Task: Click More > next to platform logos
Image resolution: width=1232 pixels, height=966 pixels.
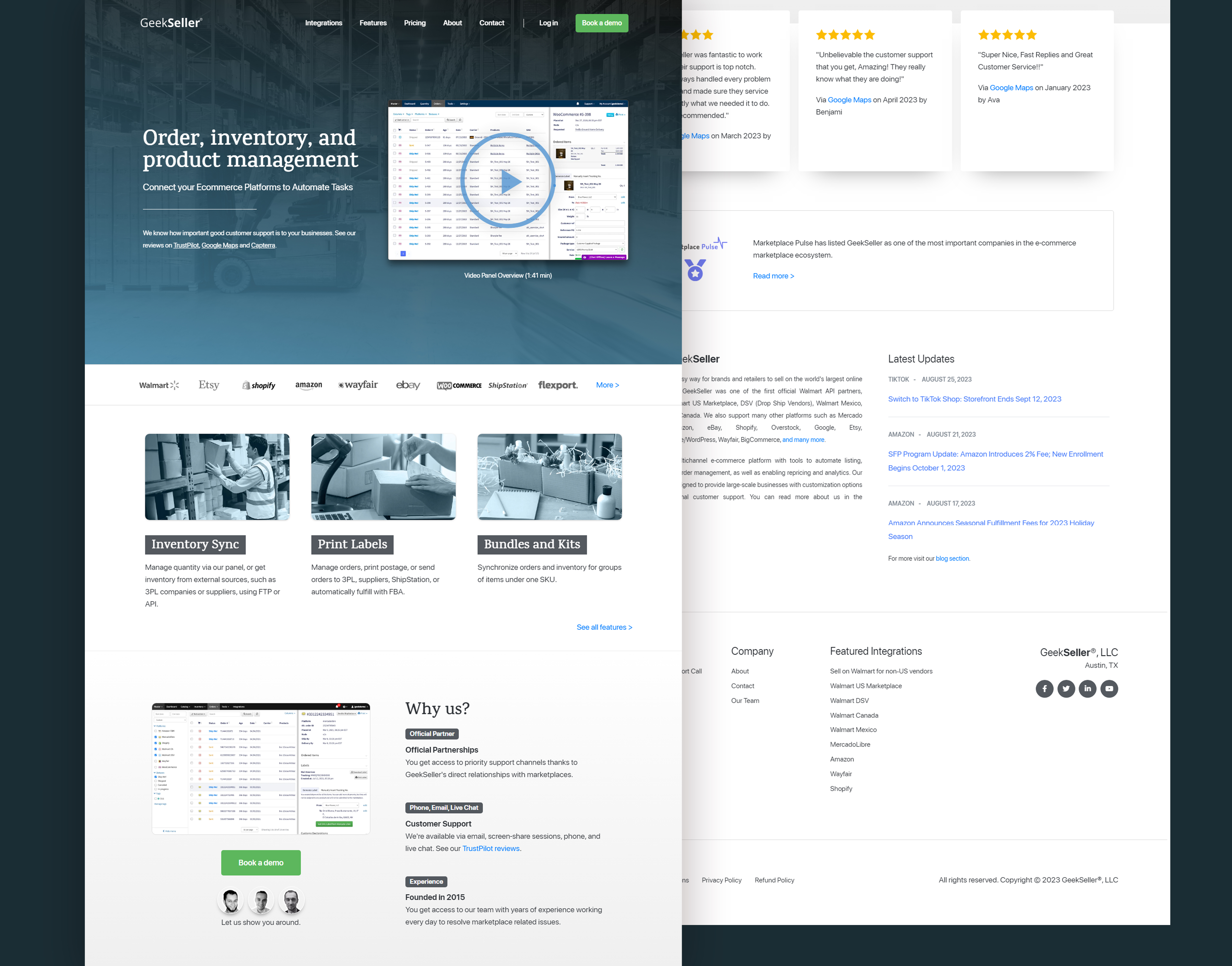Action: coord(608,385)
